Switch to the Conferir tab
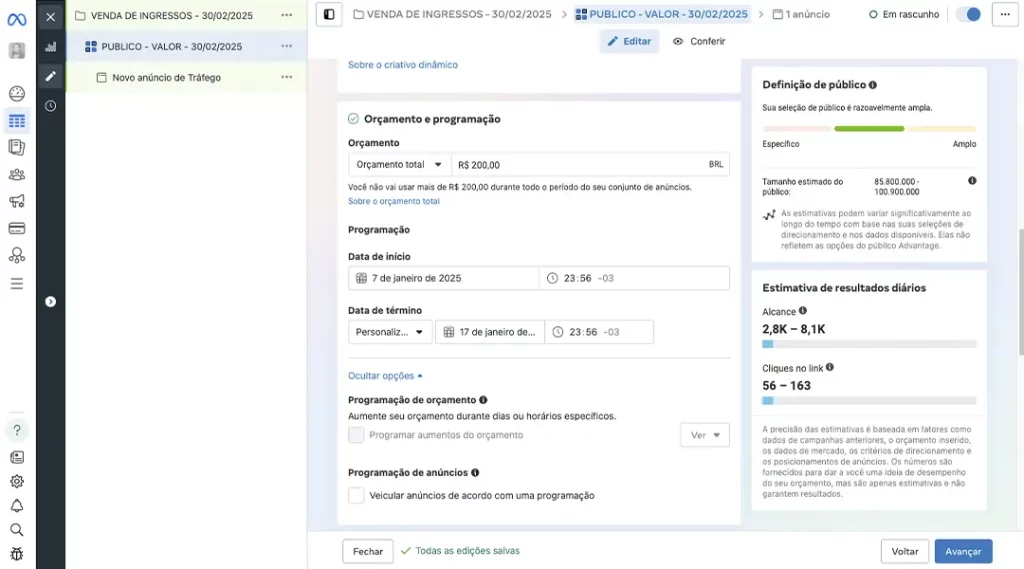 pos(699,41)
